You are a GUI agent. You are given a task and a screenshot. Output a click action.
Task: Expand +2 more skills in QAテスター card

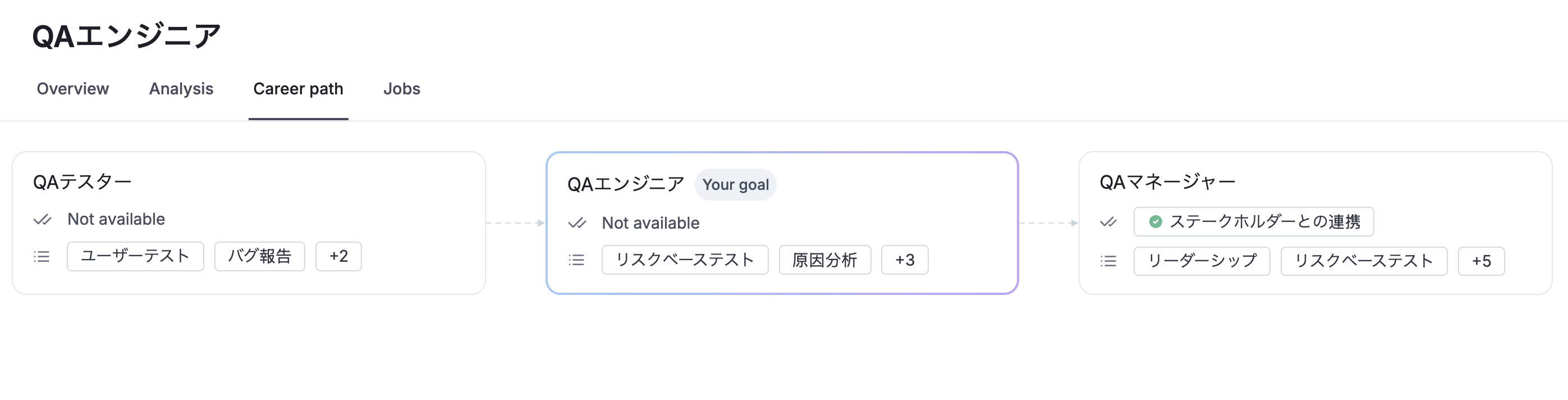tap(338, 257)
